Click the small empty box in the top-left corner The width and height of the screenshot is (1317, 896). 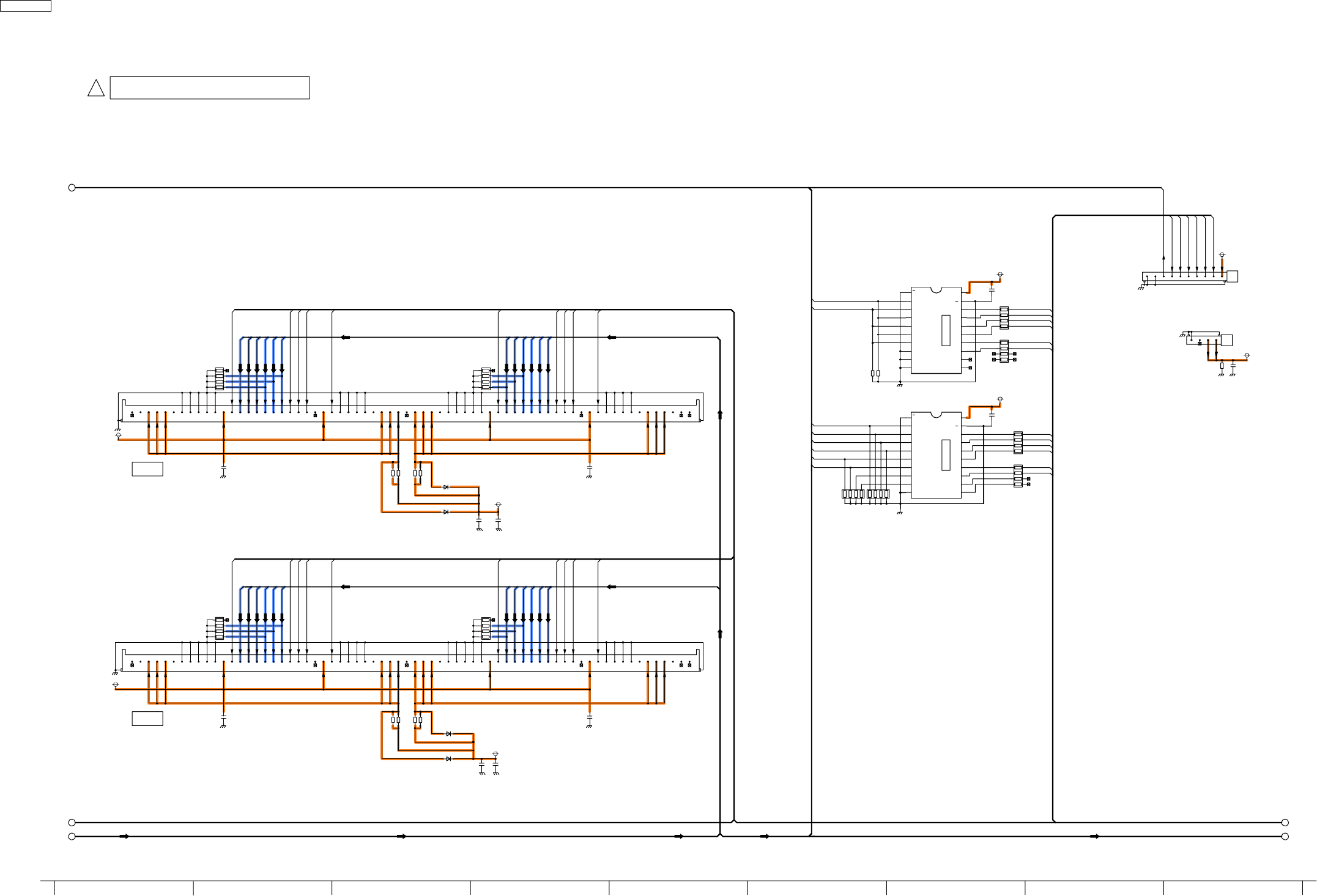pyautogui.click(x=25, y=6)
